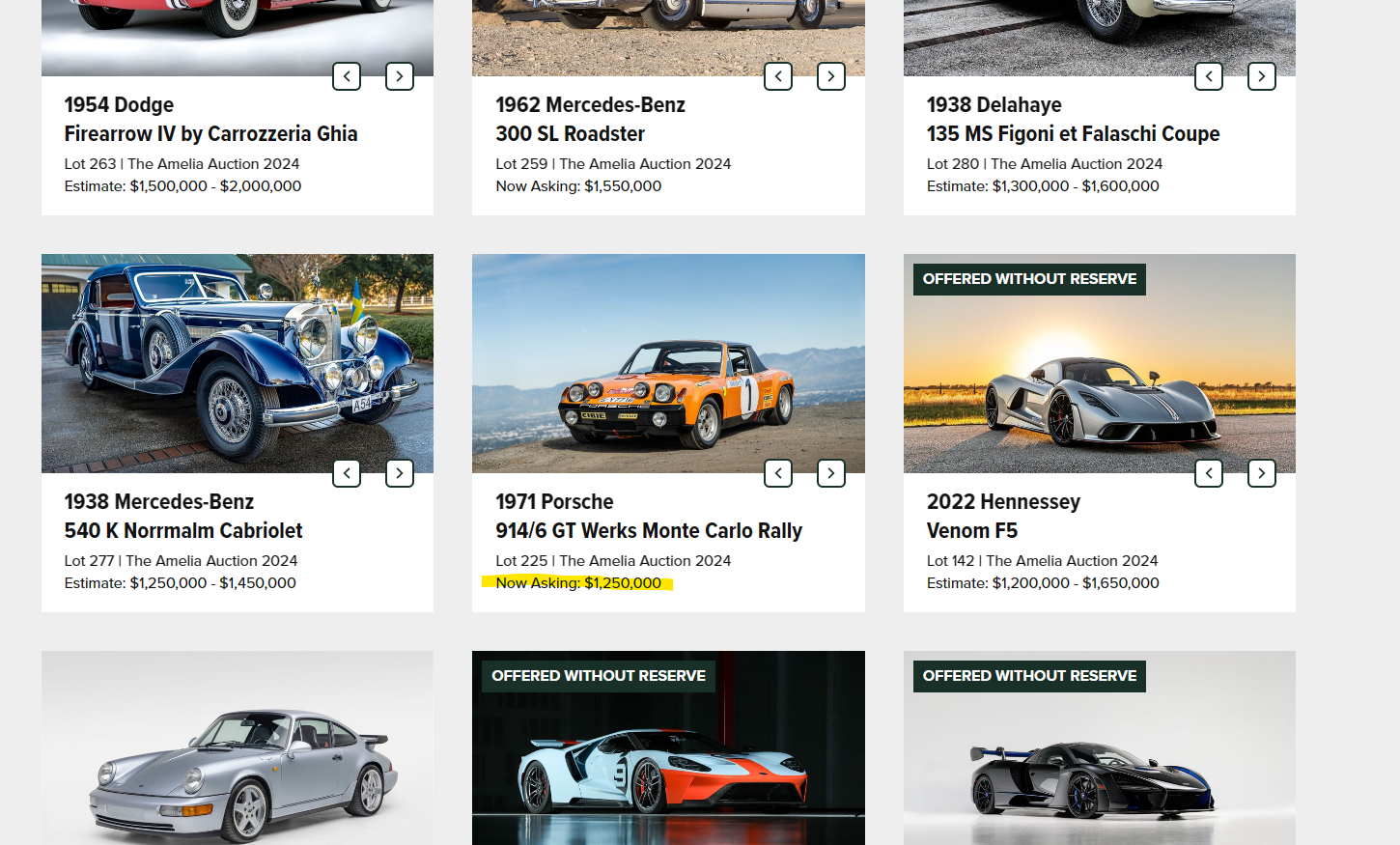Click estimate '$1,300,000 - $1,600,000' text
Screen dimensions: 1400x845
pos(1076,186)
